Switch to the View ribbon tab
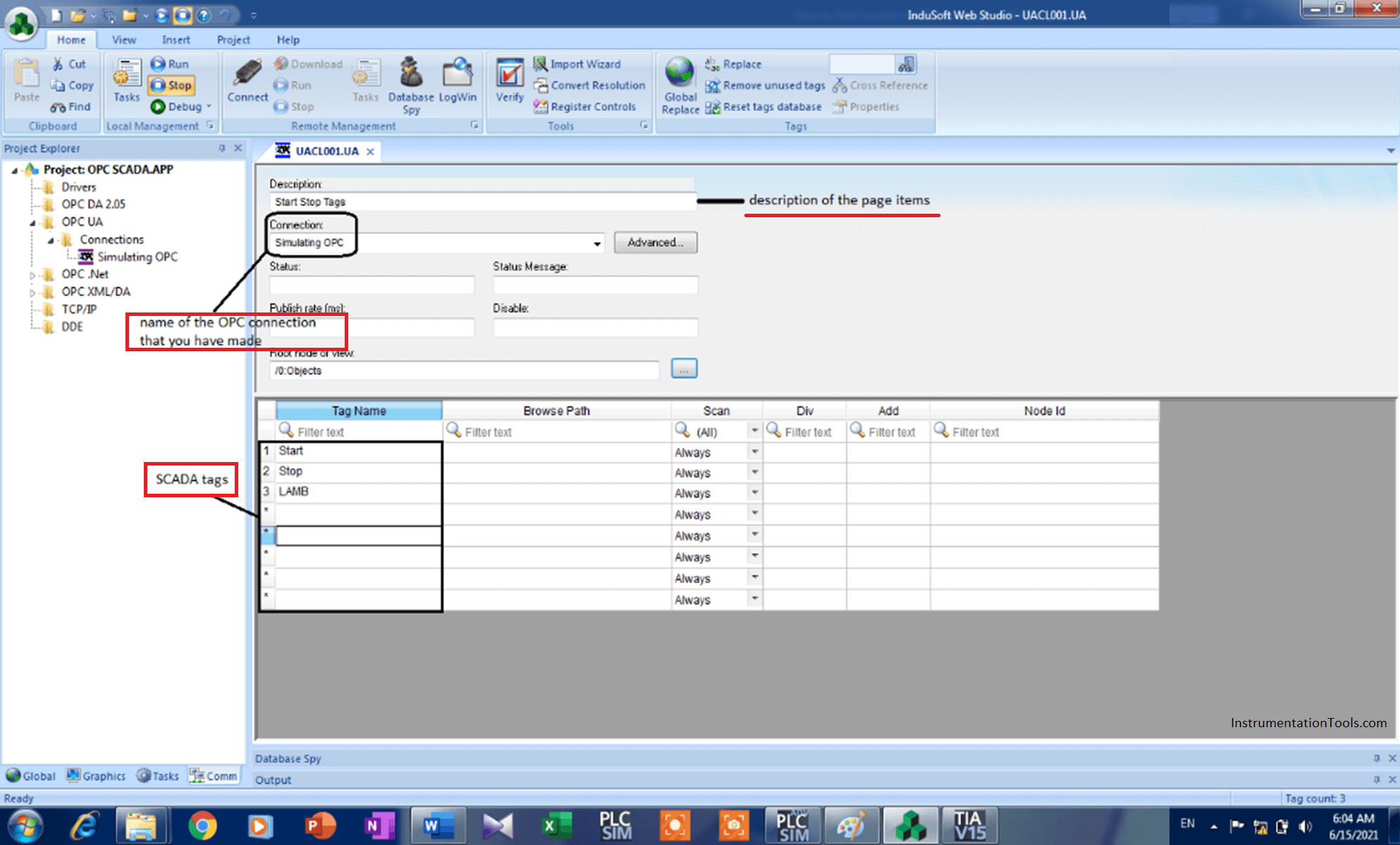Screen dimensions: 1400x845 point(124,39)
